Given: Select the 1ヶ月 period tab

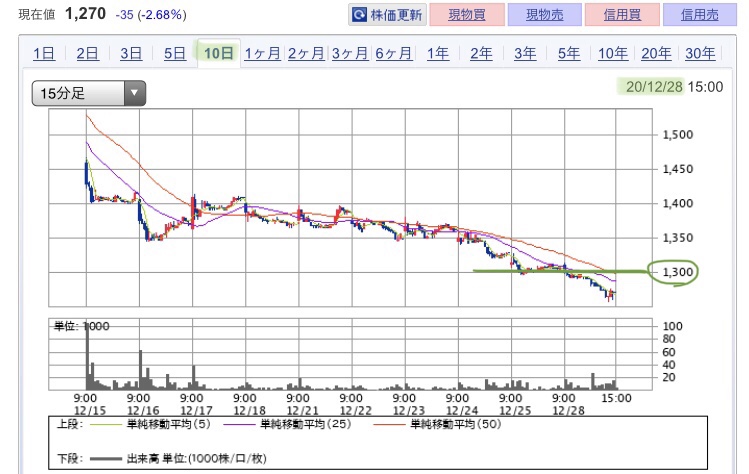Looking at the screenshot, I should click(262, 53).
